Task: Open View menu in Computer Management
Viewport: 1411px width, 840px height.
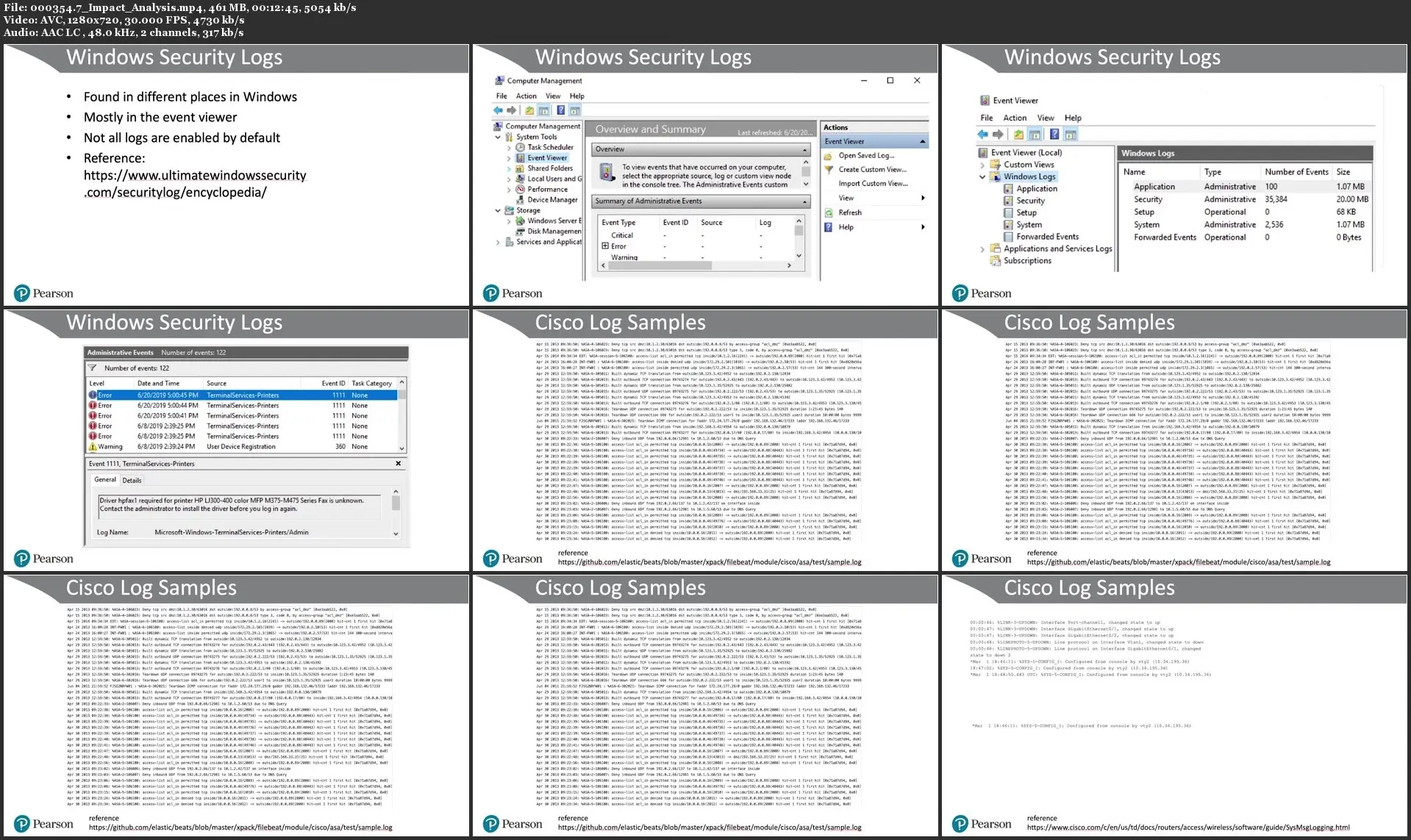Action: pyautogui.click(x=553, y=96)
